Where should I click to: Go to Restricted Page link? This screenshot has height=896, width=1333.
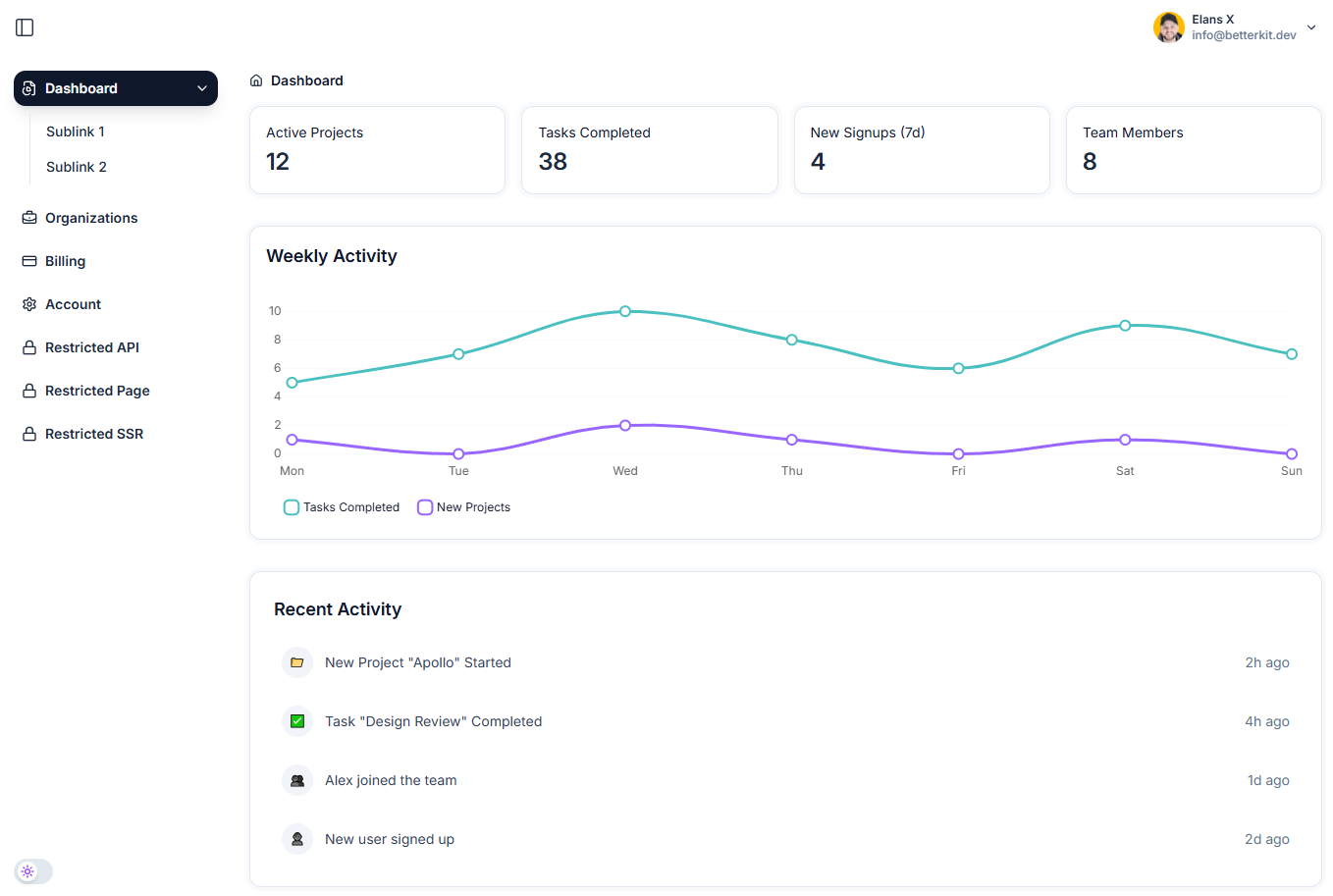[x=97, y=391]
